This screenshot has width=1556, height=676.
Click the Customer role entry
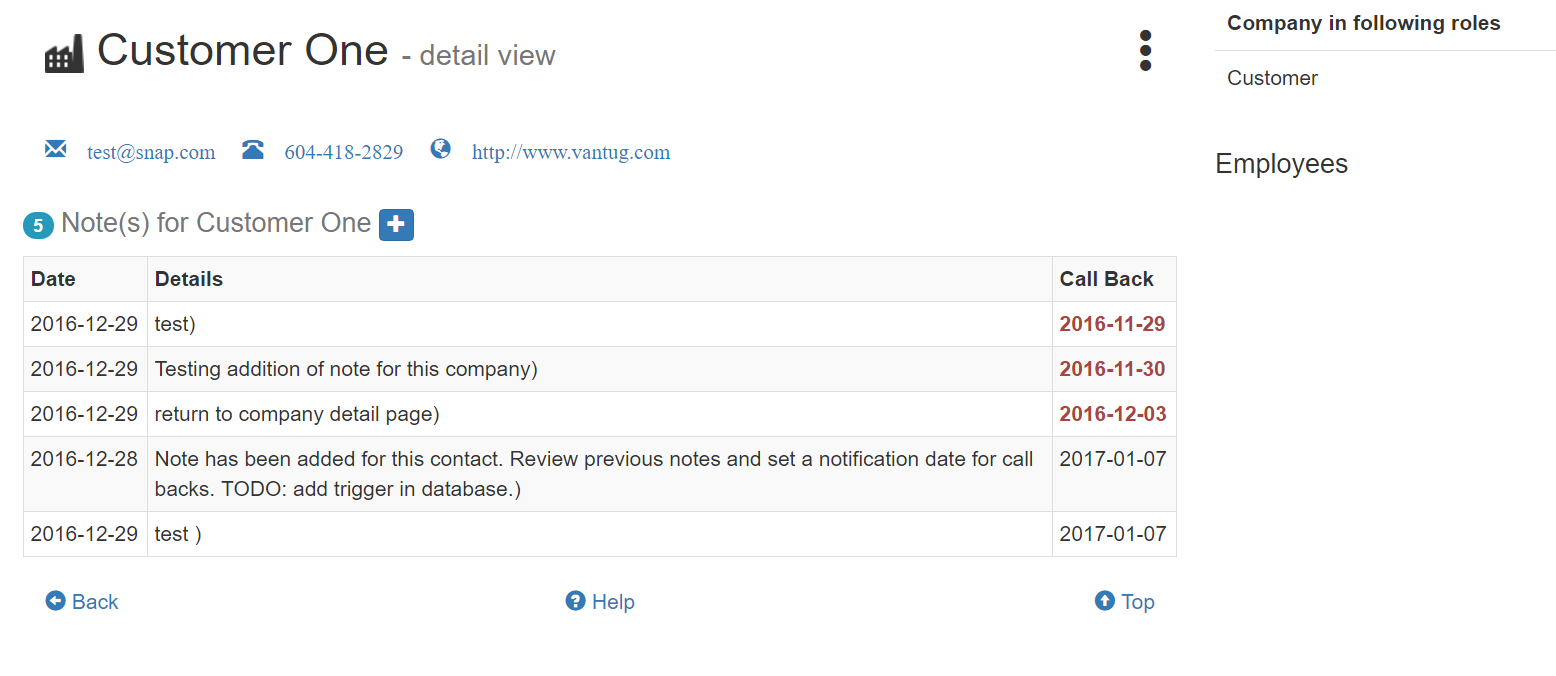(x=1272, y=78)
